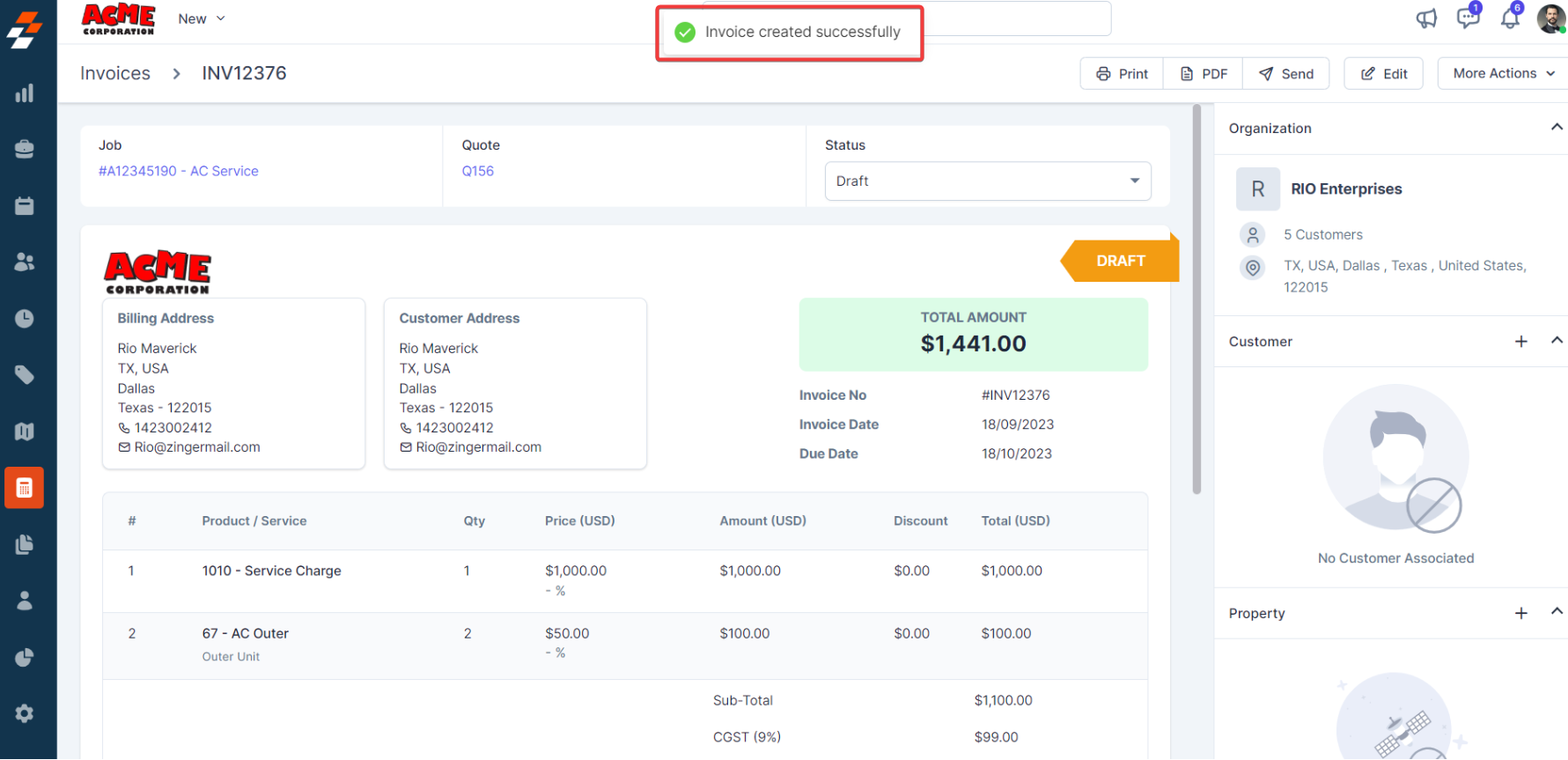Go back to Invoices breadcrumb
This screenshot has height=760, width=1568.
coord(115,74)
